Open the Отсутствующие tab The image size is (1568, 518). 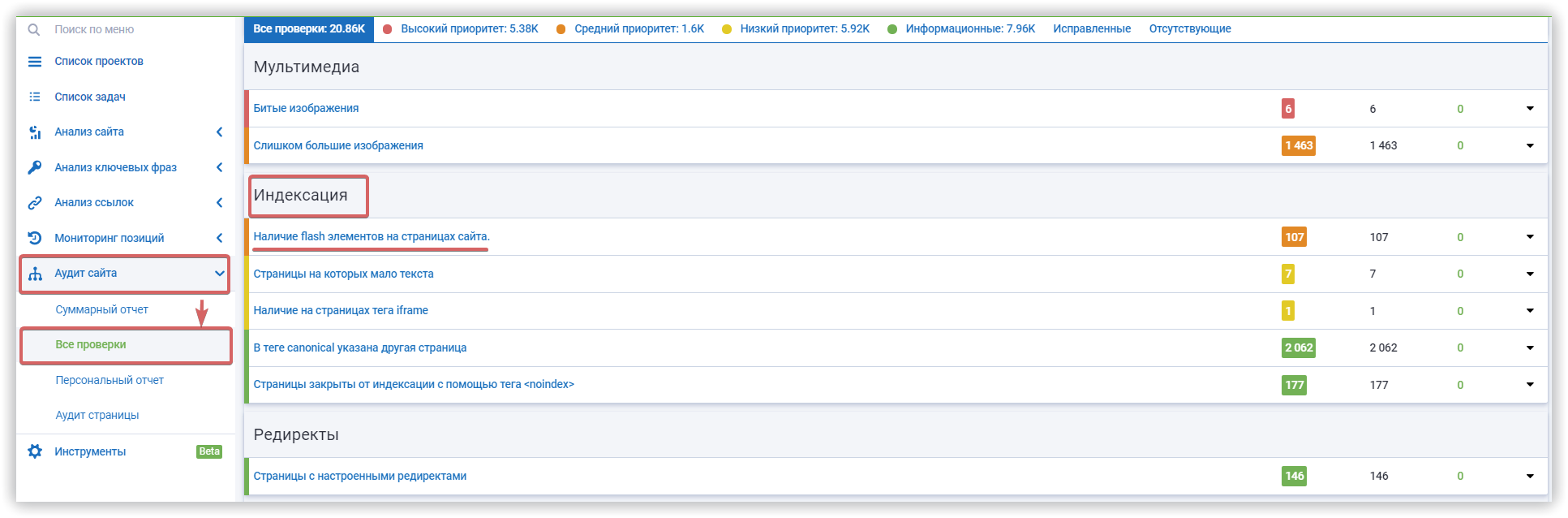coord(1190,29)
